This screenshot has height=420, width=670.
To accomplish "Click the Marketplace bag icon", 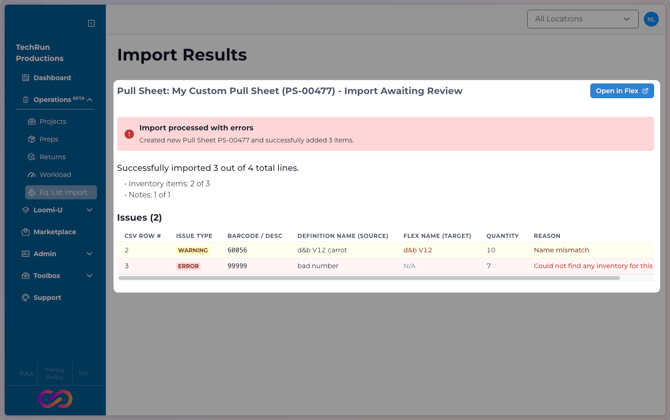I will [x=26, y=232].
